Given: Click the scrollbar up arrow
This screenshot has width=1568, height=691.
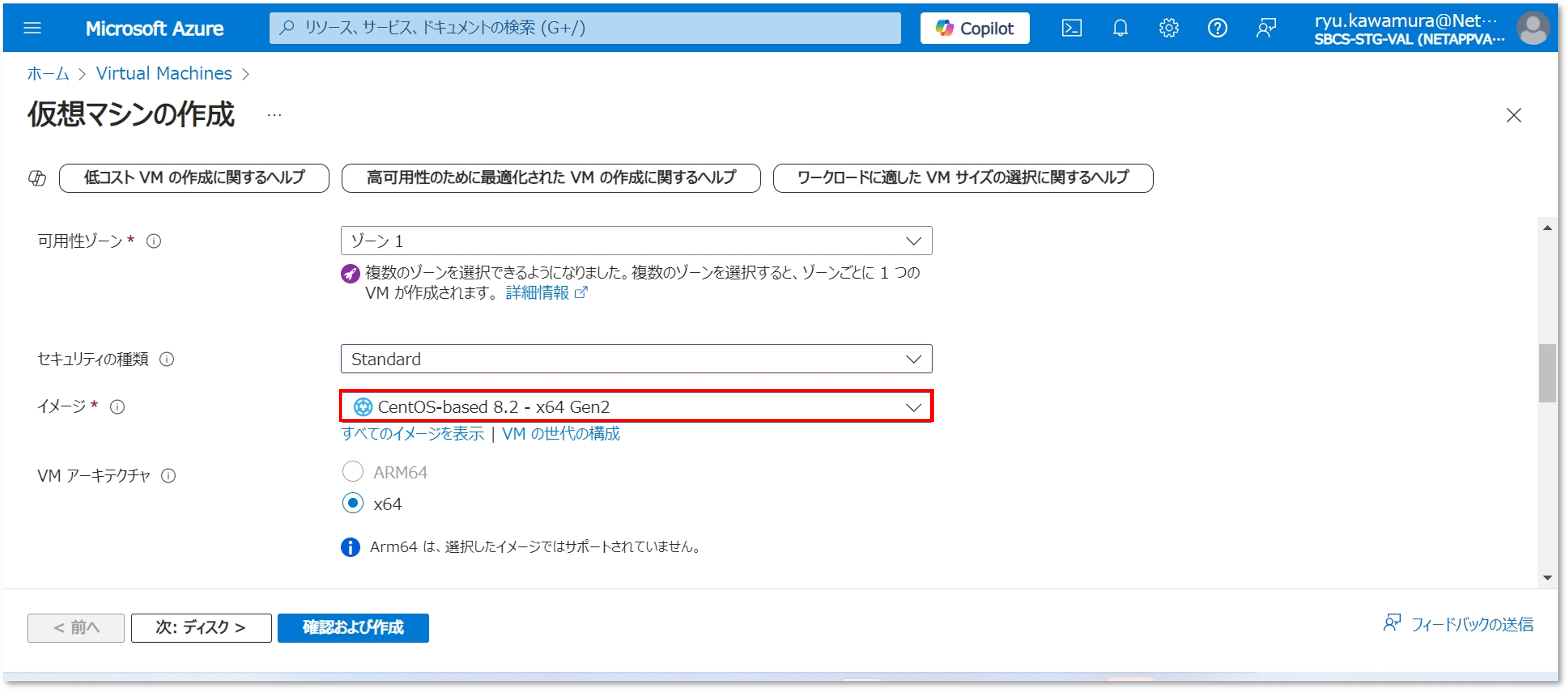Looking at the screenshot, I should tap(1547, 228).
